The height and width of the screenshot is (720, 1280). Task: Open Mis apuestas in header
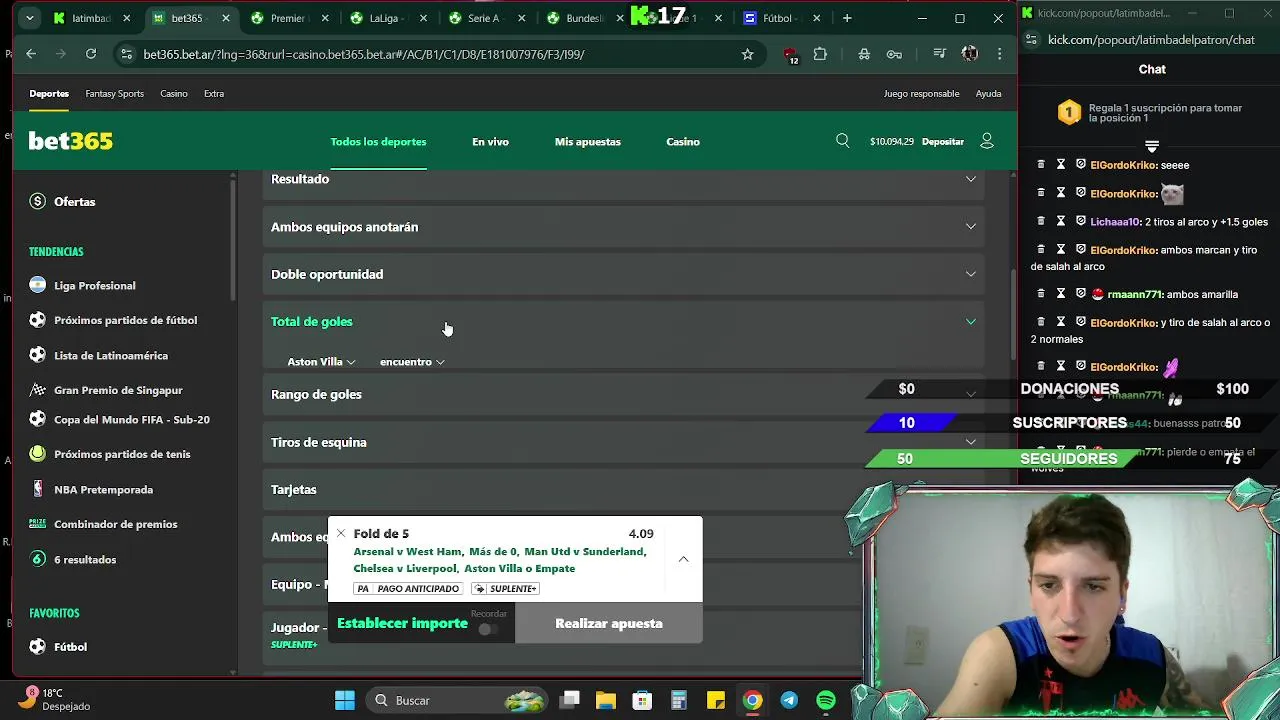pos(588,141)
